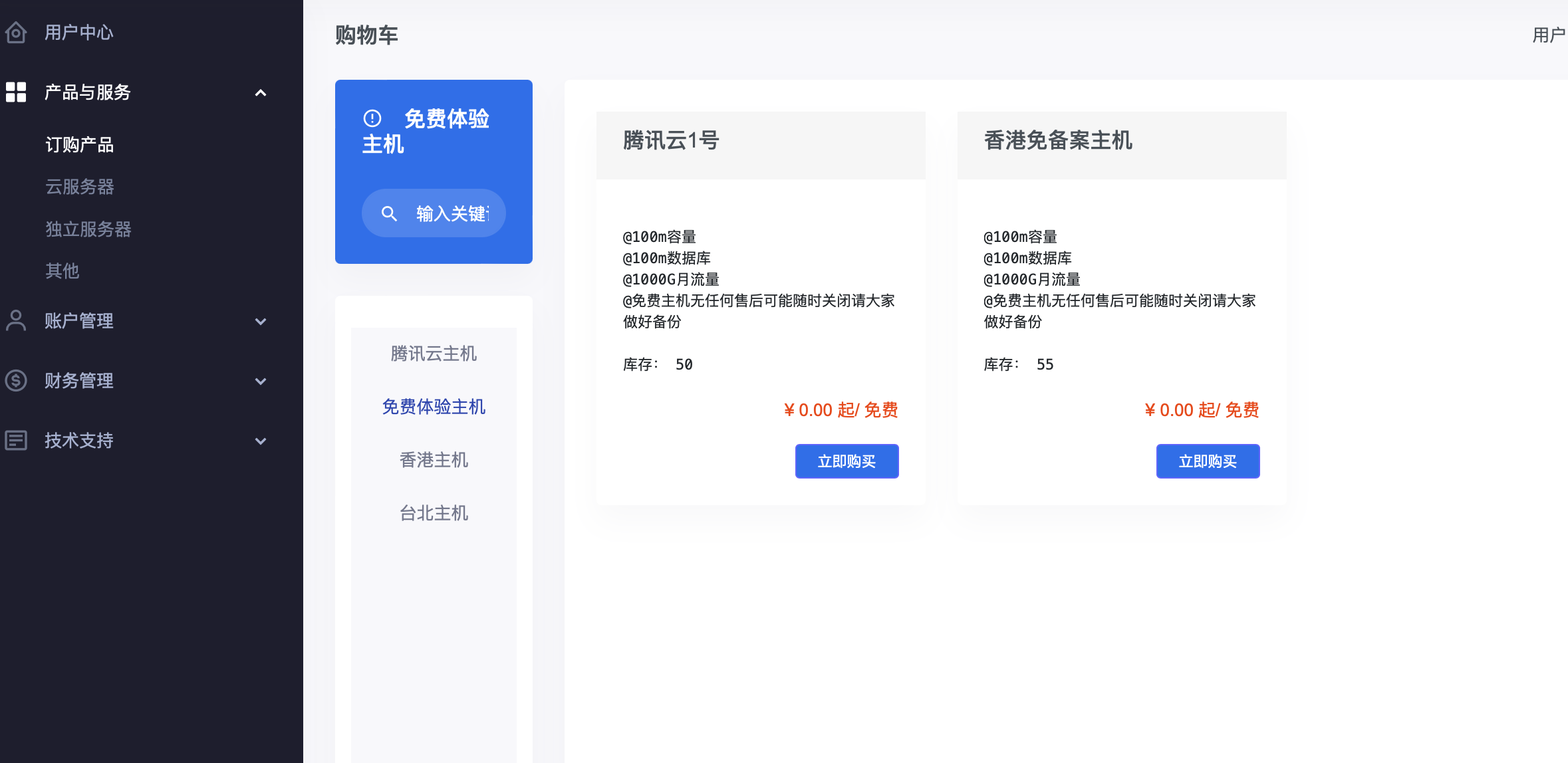Click the person icon for 账户管理

(16, 321)
